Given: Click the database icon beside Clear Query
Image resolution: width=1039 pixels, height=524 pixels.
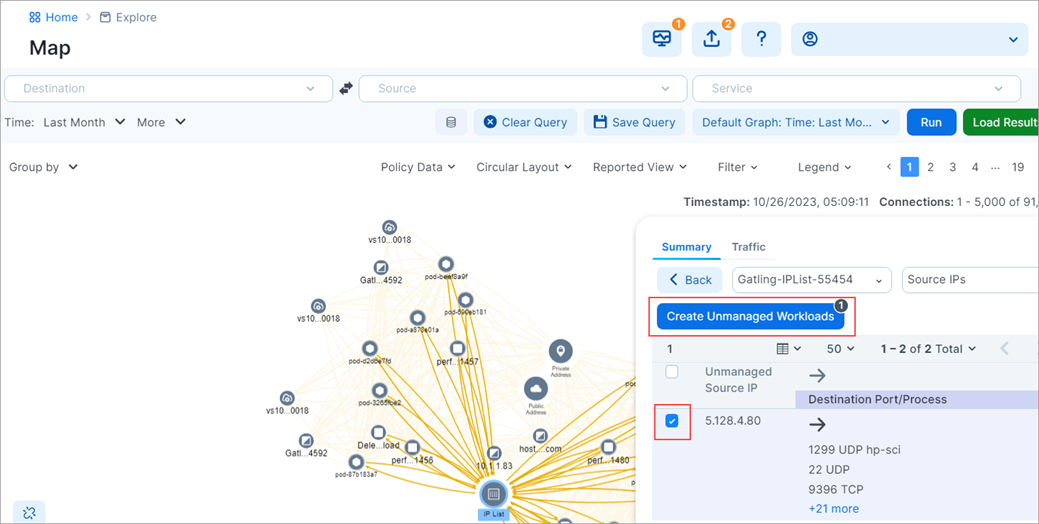Looking at the screenshot, I should pos(451,122).
